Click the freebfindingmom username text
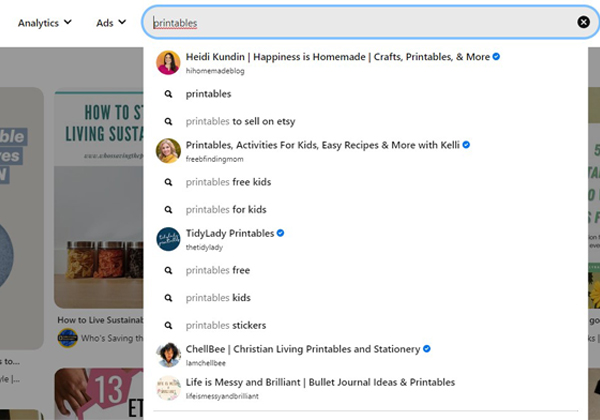Image resolution: width=600 pixels, height=420 pixels. click(214, 159)
